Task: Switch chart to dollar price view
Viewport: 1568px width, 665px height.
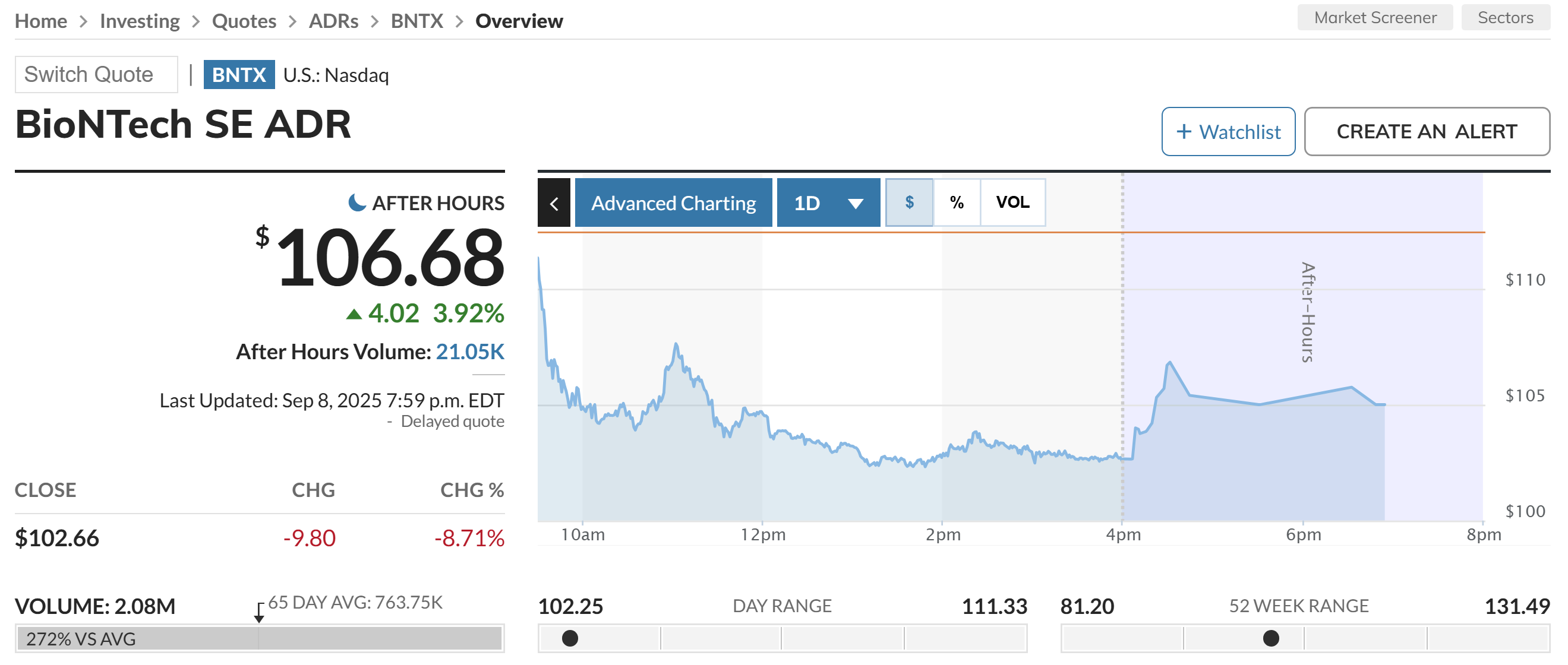Action: tap(909, 202)
